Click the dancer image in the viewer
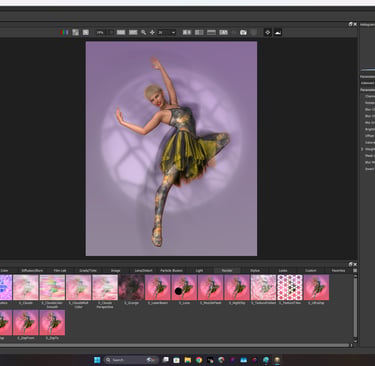375x366 pixels. coord(171,149)
